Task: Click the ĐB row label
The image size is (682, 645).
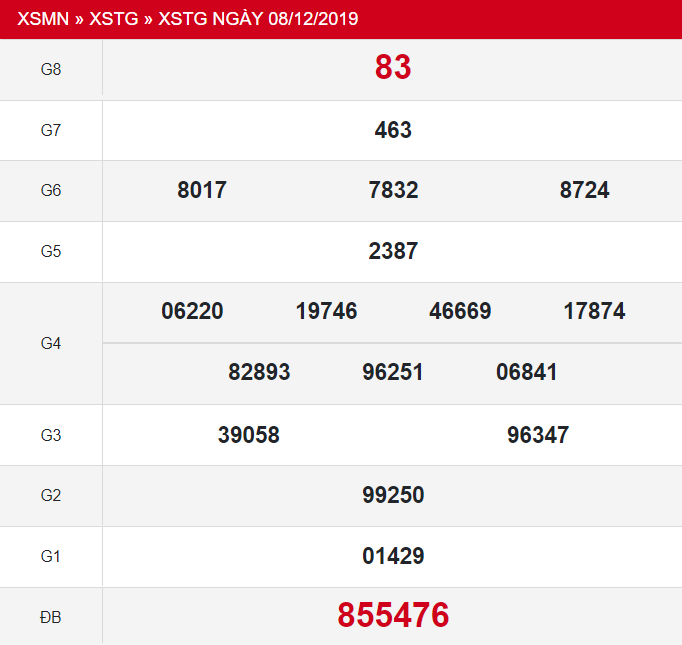Action: click(51, 617)
